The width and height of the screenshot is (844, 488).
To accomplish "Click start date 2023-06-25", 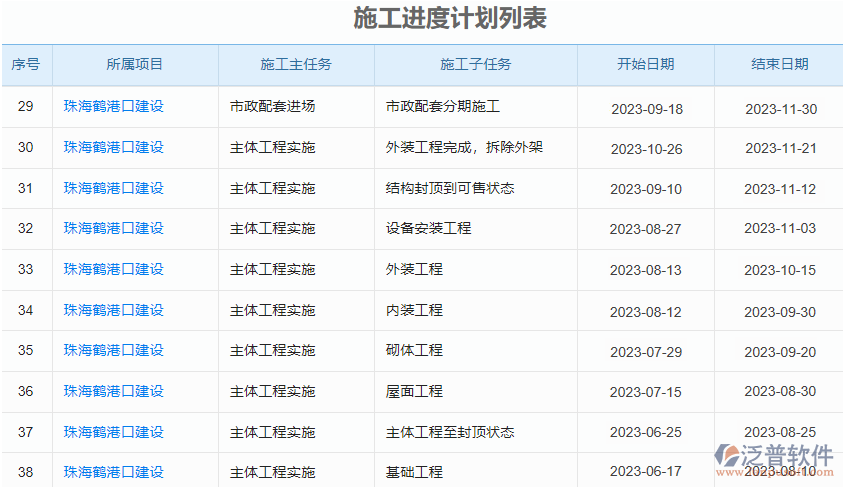I will [x=645, y=433].
